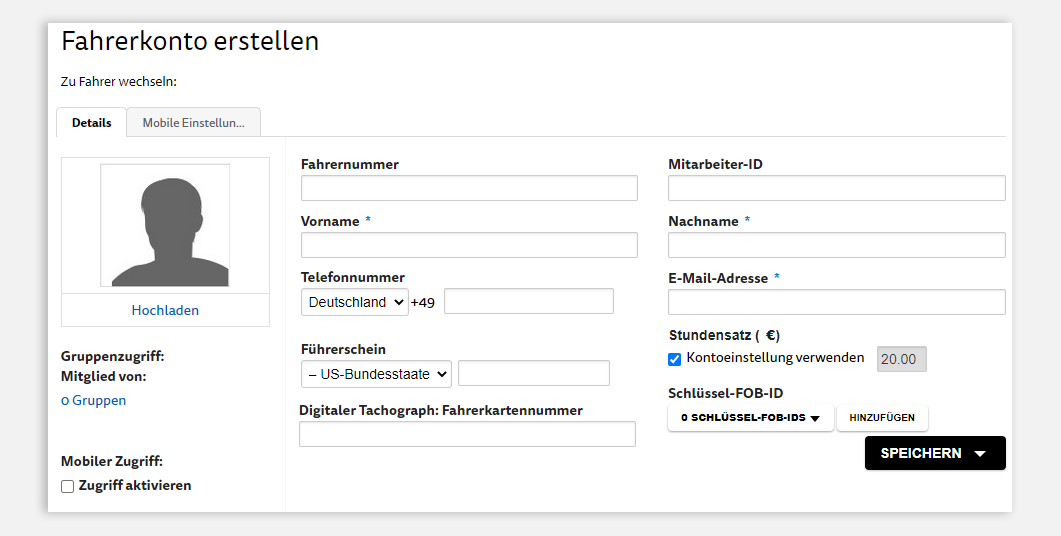Switch to the Details tab
This screenshot has height=536, width=1061.
91,122
